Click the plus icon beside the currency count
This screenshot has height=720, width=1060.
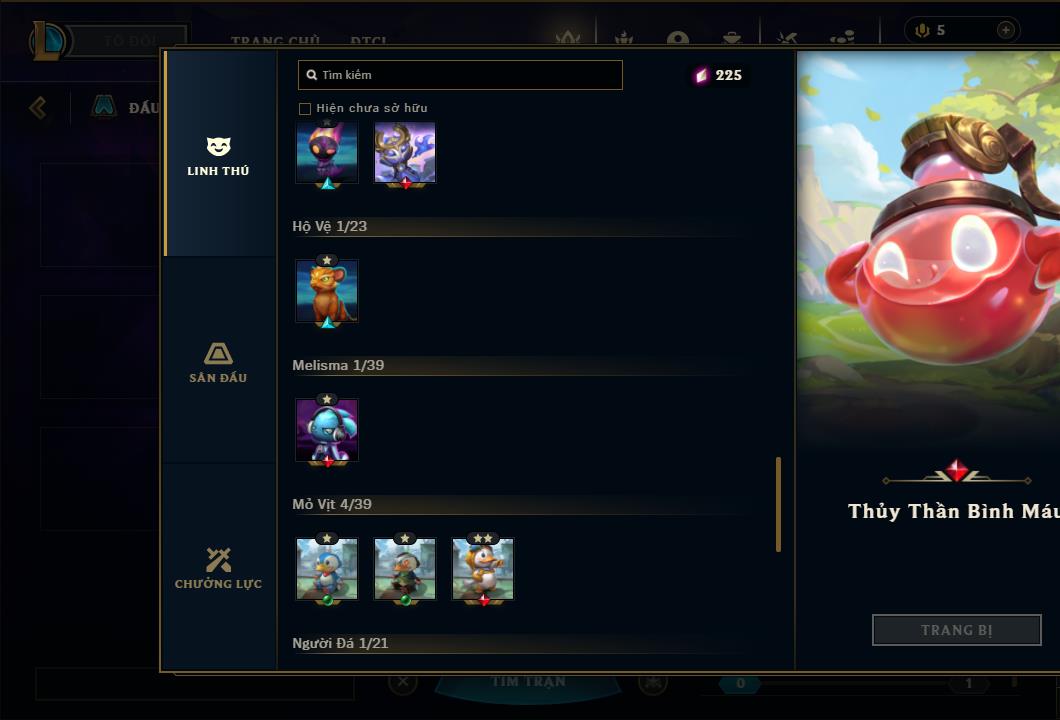[x=1006, y=30]
